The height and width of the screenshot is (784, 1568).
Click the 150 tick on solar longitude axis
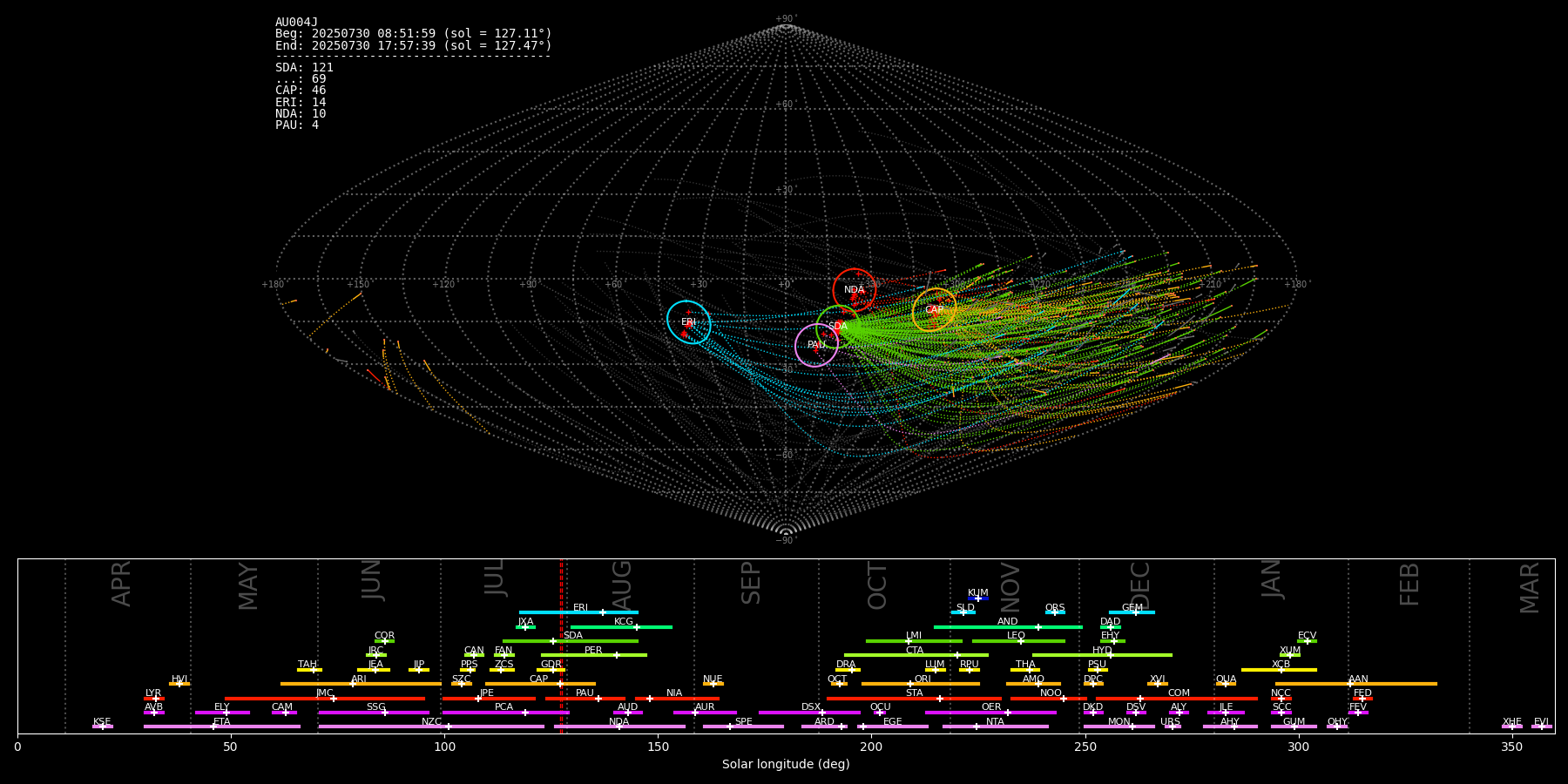coord(658,747)
